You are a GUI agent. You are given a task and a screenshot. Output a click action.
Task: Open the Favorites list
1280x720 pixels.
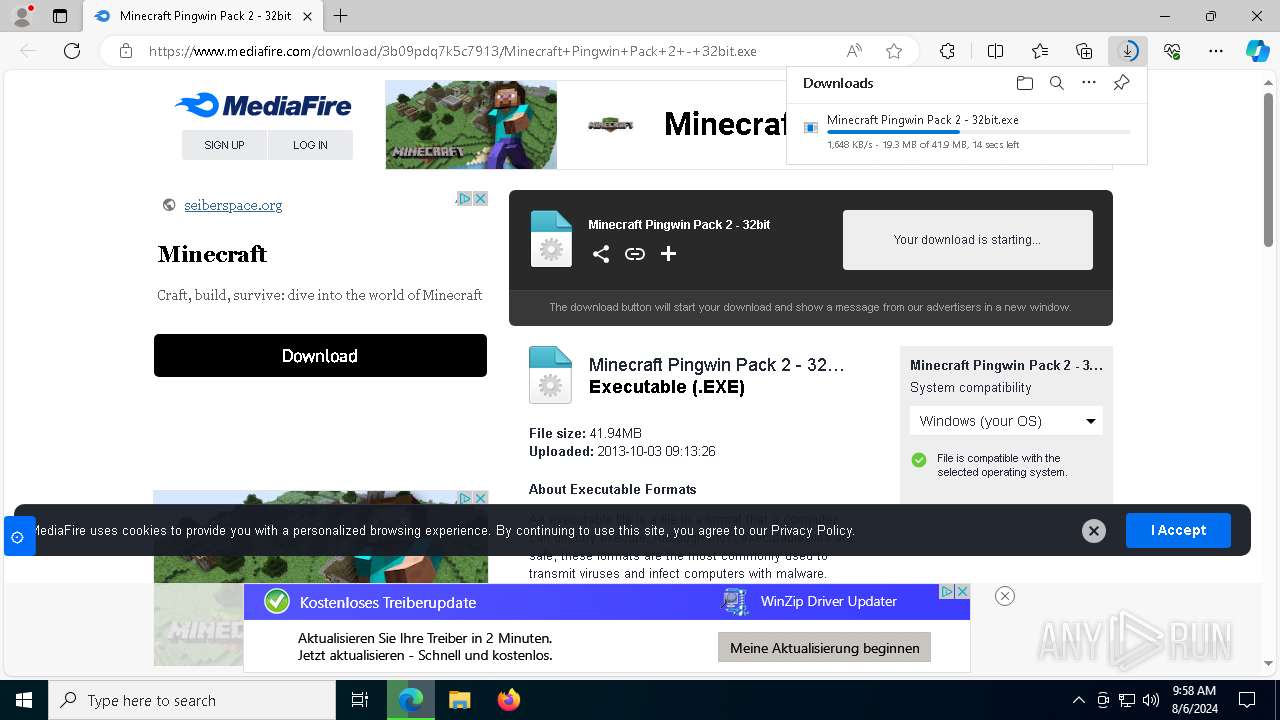point(1040,51)
